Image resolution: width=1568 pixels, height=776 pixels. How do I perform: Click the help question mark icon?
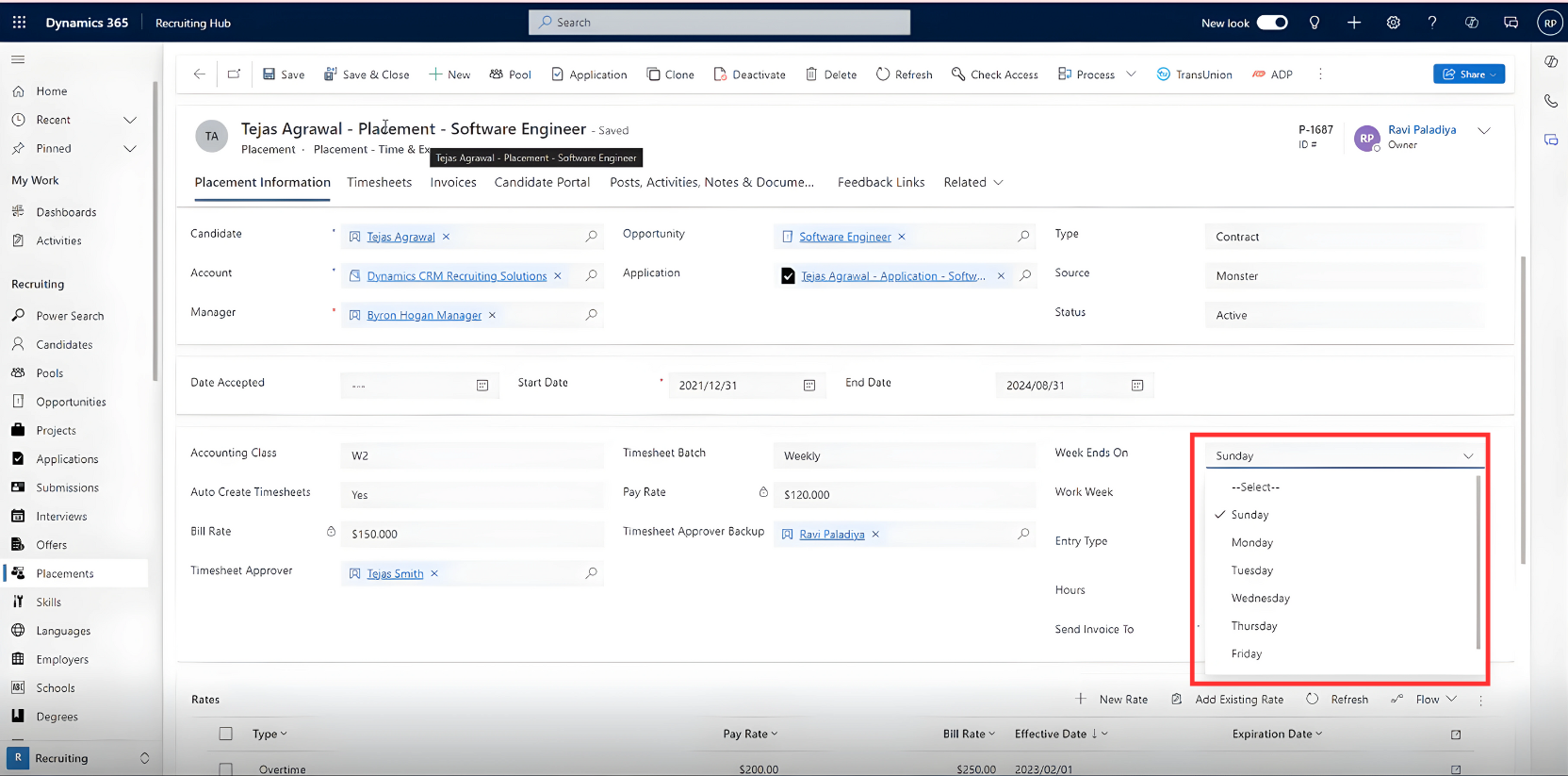click(1432, 23)
